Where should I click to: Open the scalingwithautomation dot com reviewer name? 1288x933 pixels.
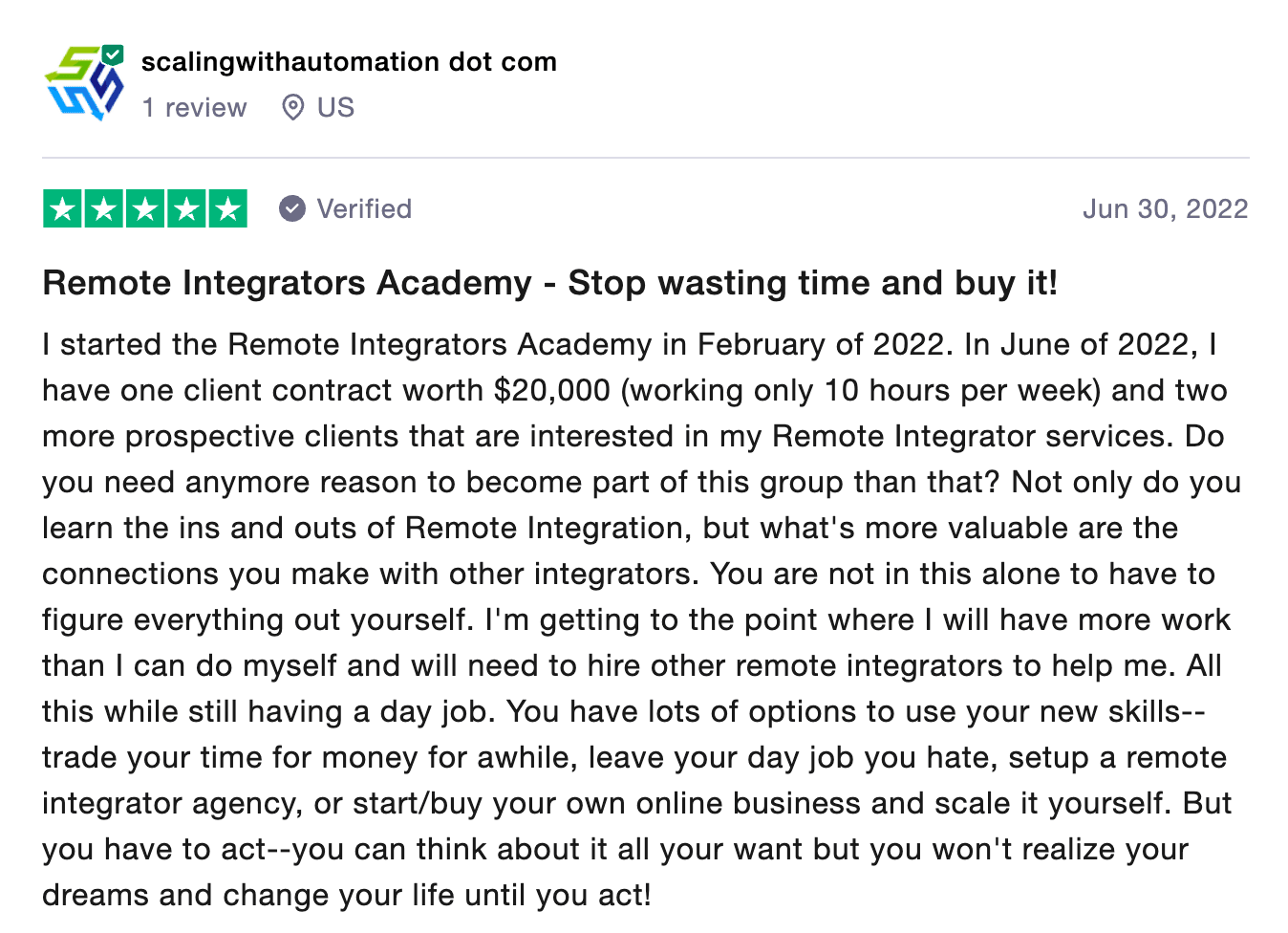349,62
